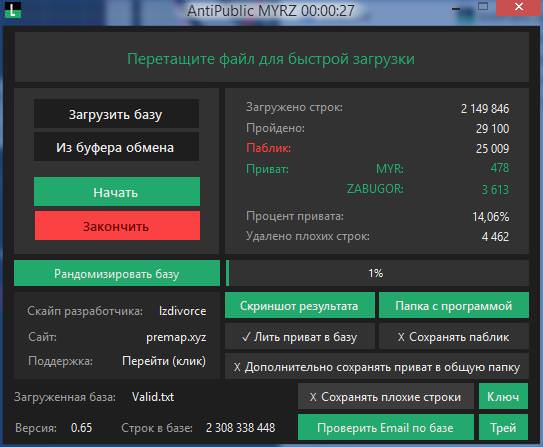The image size is (543, 447).
Task: Minimize the AntiPublic MYRZ window
Action: pyautogui.click(x=456, y=9)
